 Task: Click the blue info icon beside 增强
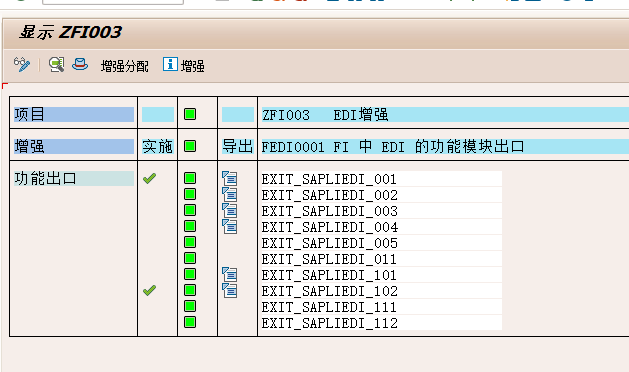170,64
